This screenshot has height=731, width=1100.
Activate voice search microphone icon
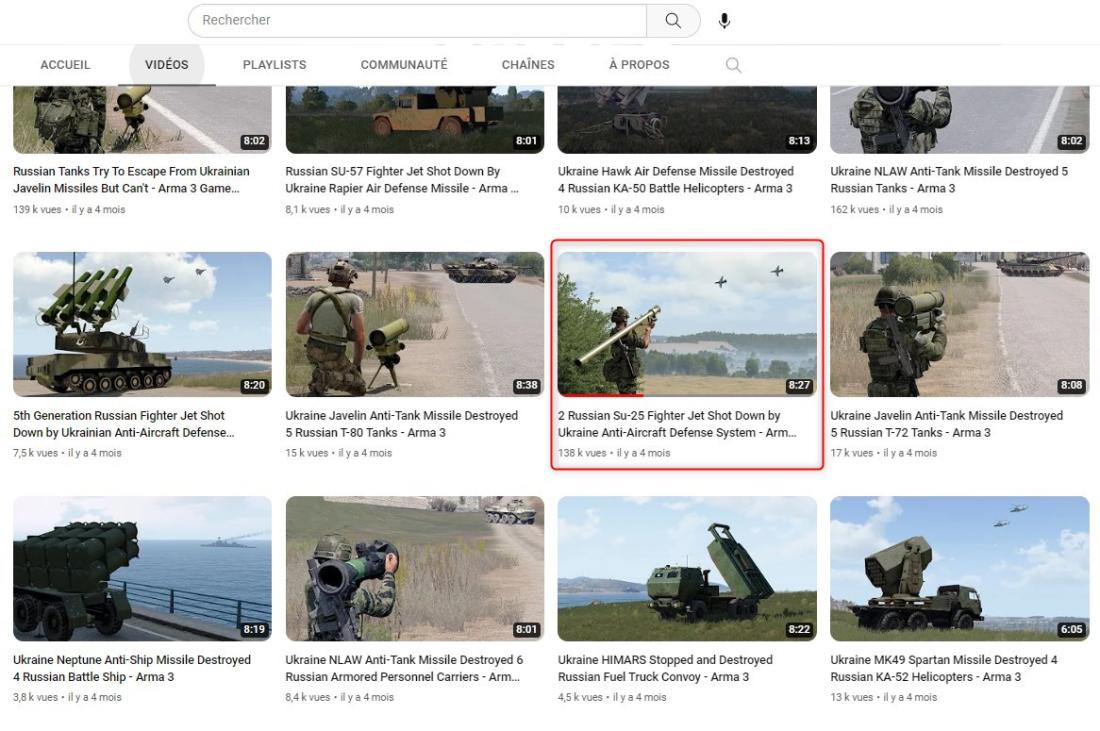pos(725,20)
